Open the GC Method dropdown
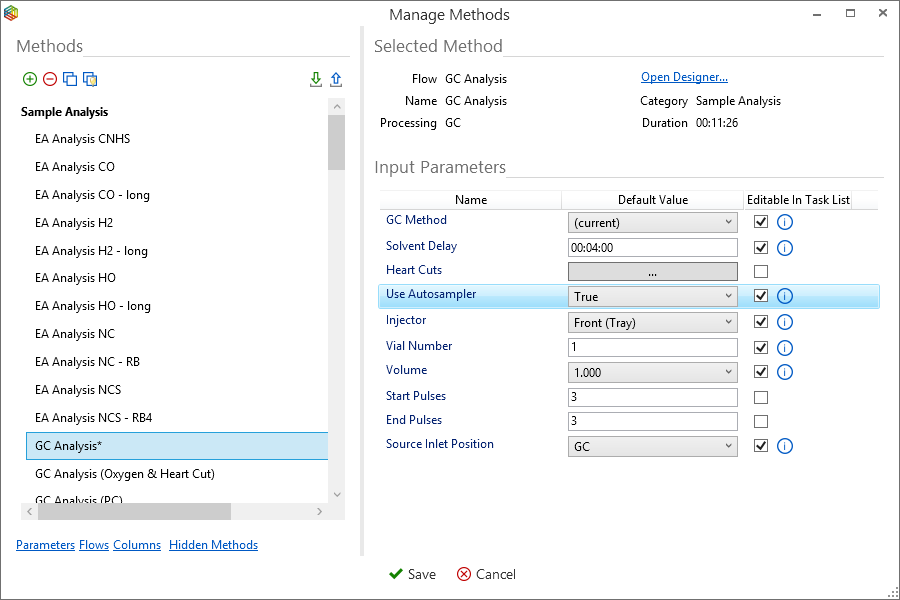 [652, 222]
